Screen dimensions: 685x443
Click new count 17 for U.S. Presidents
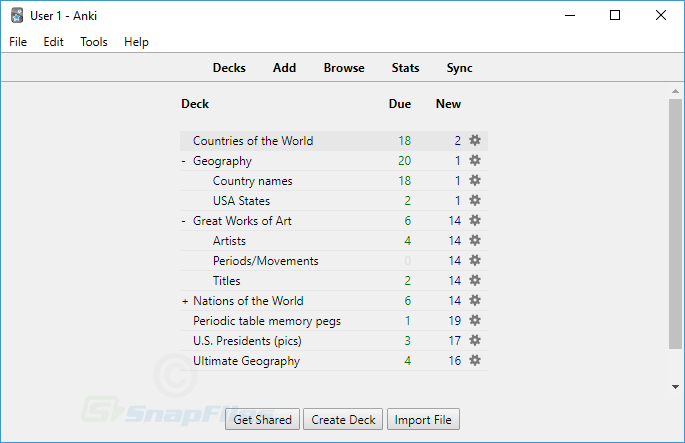point(455,341)
